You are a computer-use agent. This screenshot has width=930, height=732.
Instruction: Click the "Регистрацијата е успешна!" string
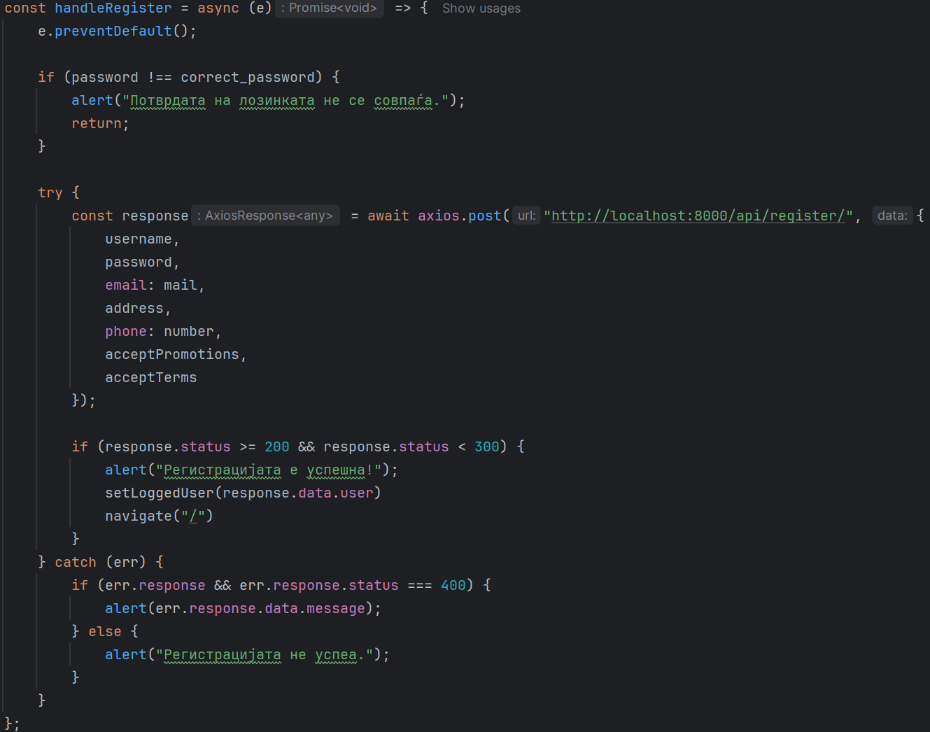pos(272,470)
